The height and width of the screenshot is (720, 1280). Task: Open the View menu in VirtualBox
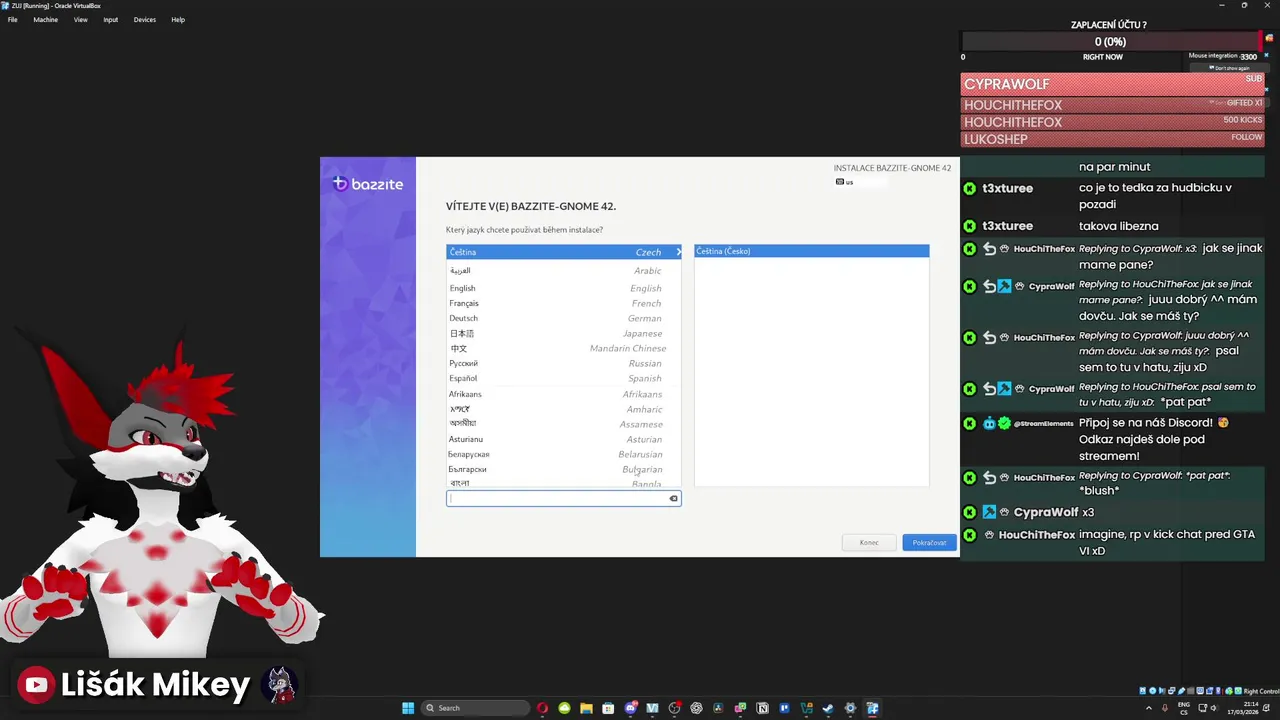(x=80, y=19)
